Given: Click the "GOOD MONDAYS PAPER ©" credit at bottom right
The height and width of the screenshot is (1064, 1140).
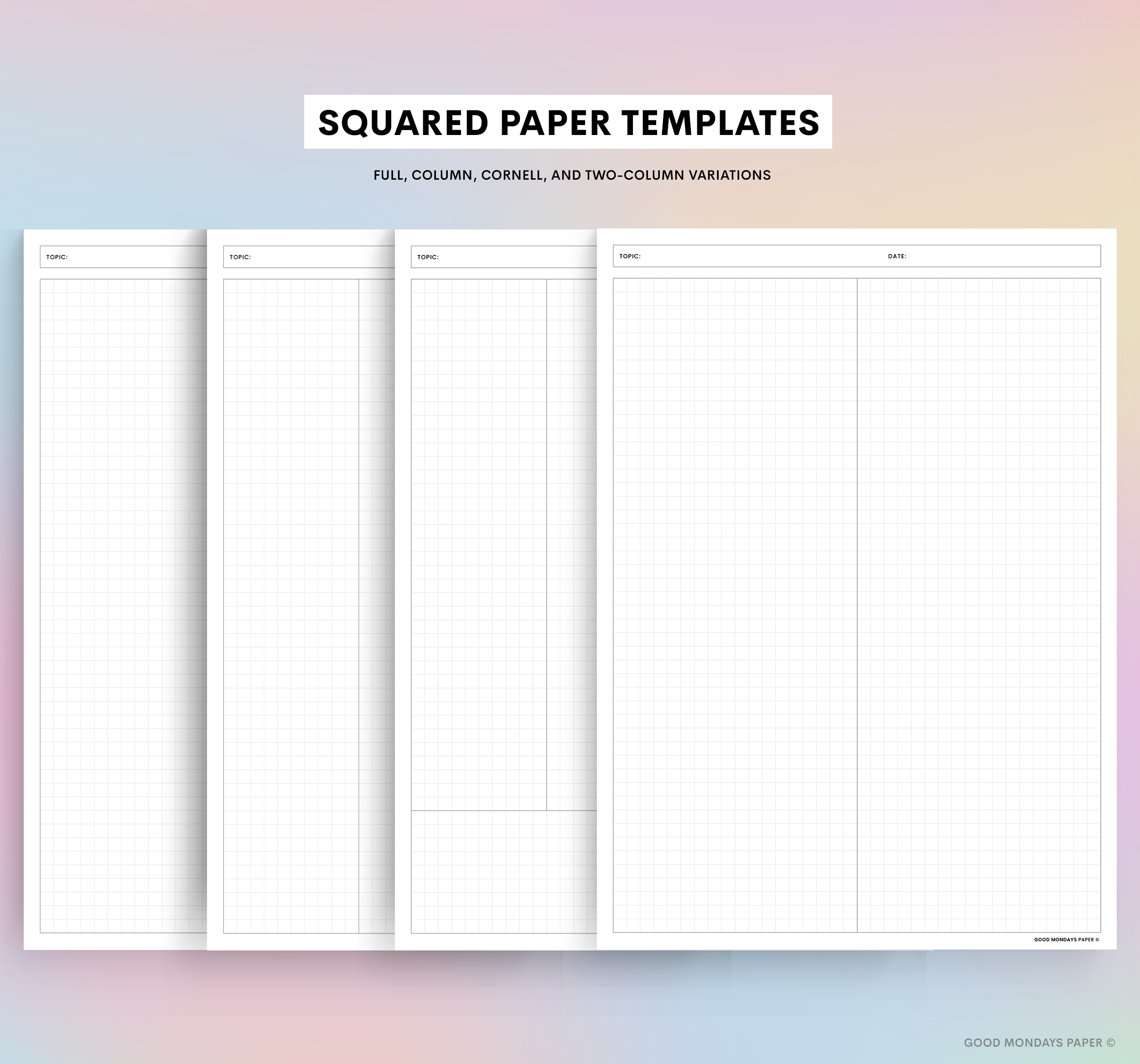Looking at the screenshot, I should point(1040,1043).
